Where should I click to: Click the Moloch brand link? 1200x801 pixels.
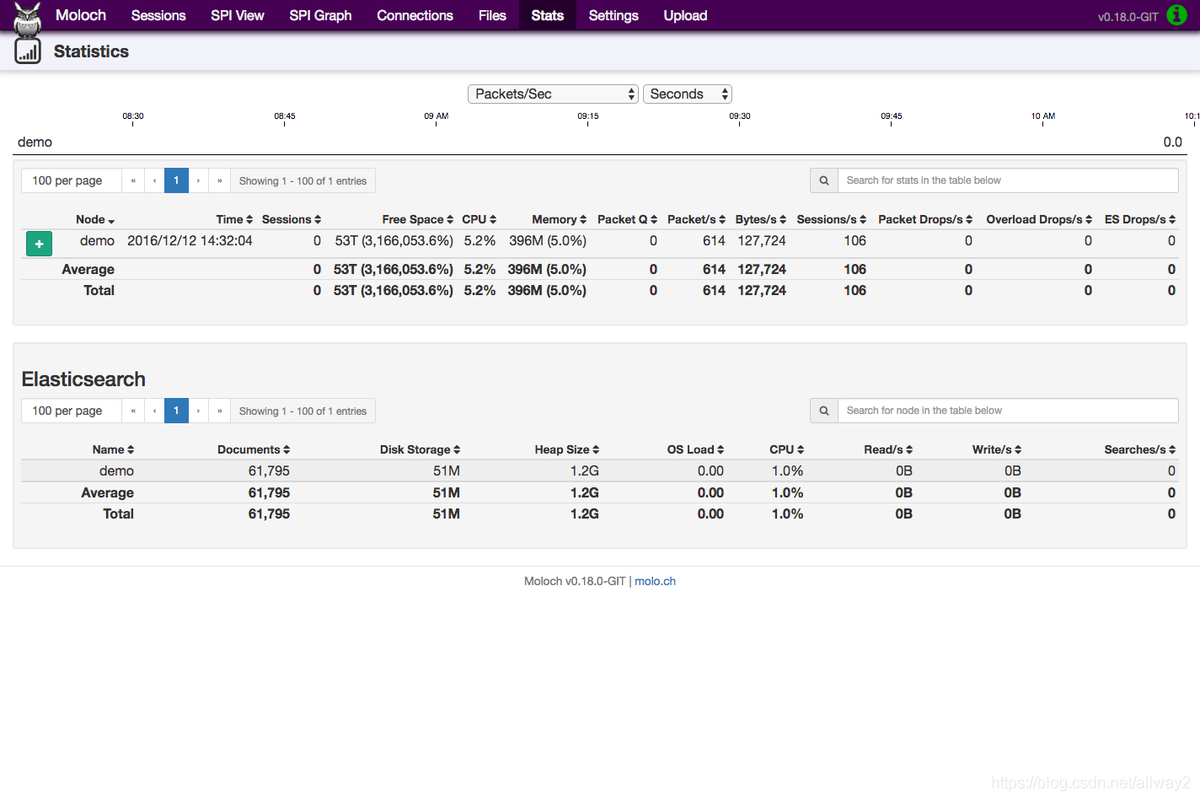click(x=82, y=15)
